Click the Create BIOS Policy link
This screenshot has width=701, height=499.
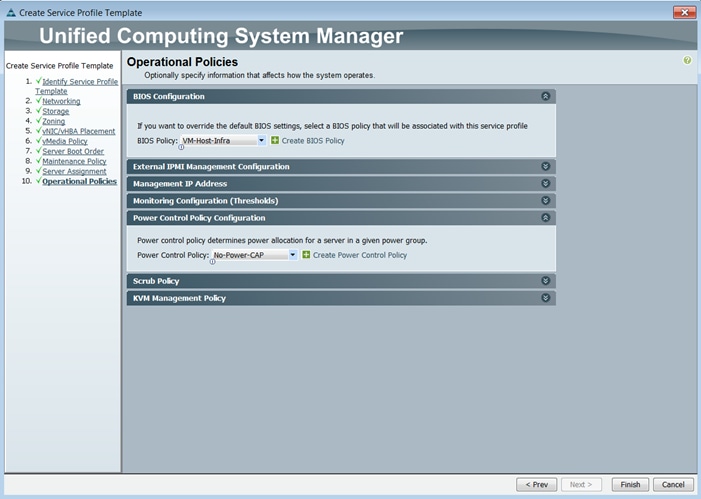[x=313, y=140]
